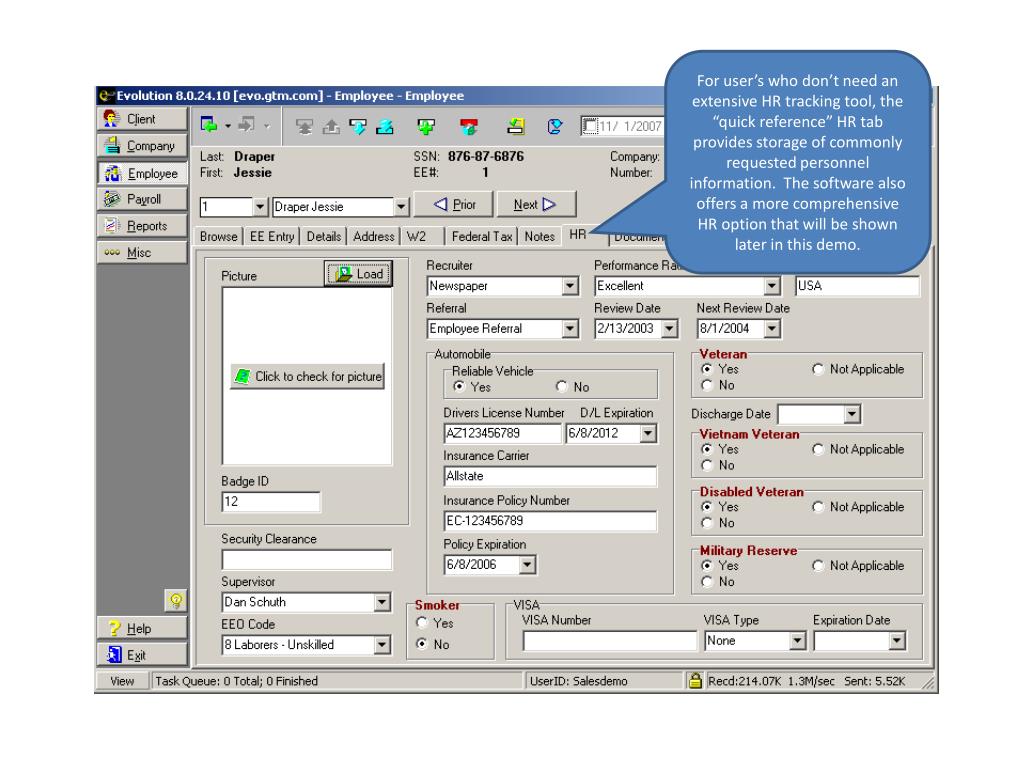This screenshot has height=768, width=1024.
Task: Expand the Referral dropdown showing Employee Referral
Action: pyautogui.click(x=570, y=328)
